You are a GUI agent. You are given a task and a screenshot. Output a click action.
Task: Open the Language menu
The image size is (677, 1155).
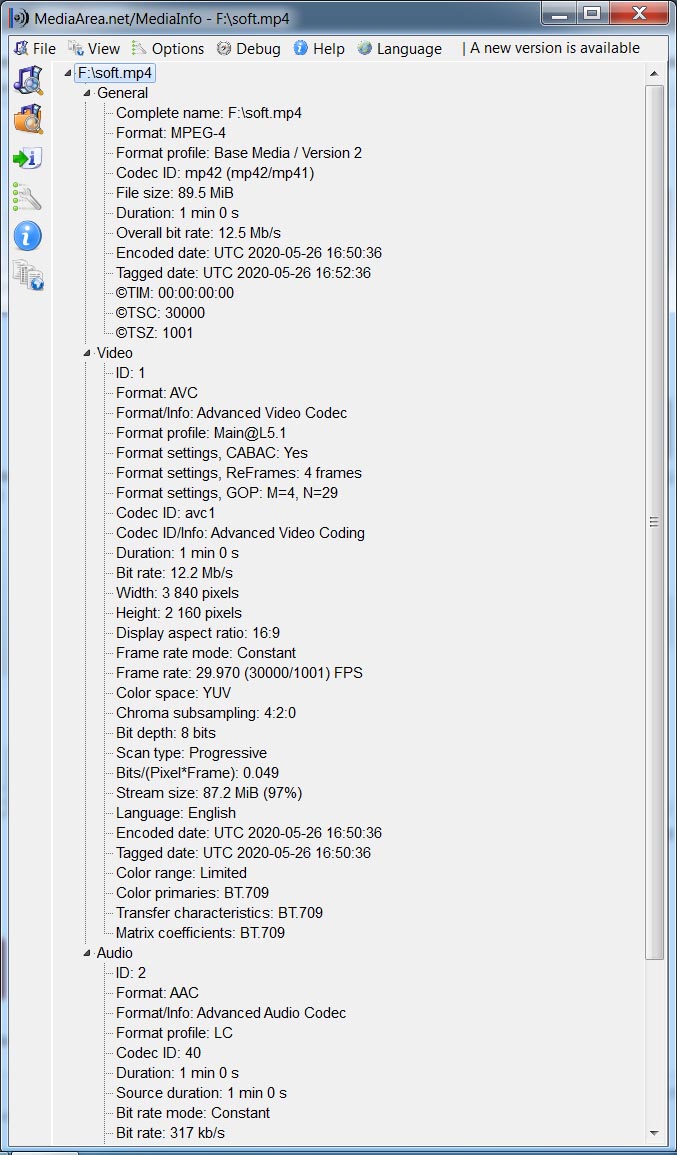pos(399,49)
